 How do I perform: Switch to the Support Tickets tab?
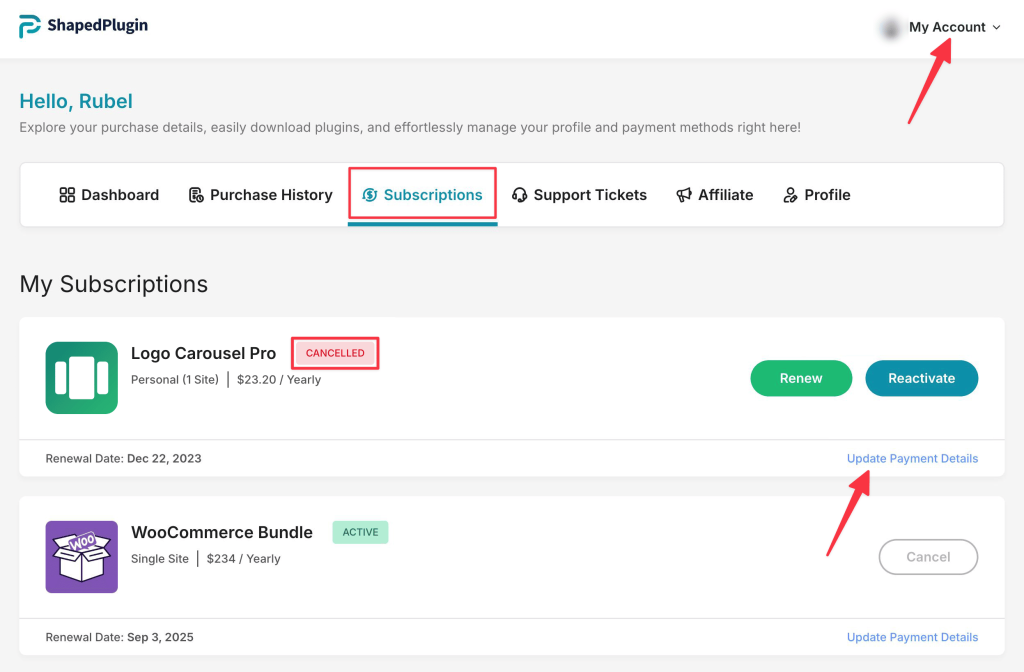click(589, 195)
